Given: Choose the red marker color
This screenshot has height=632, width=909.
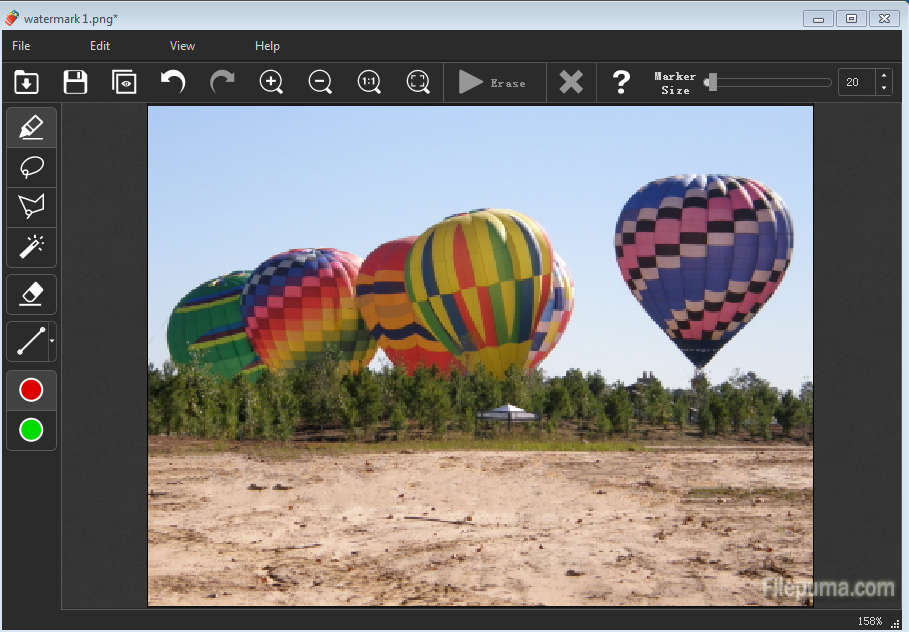Looking at the screenshot, I should (x=31, y=390).
